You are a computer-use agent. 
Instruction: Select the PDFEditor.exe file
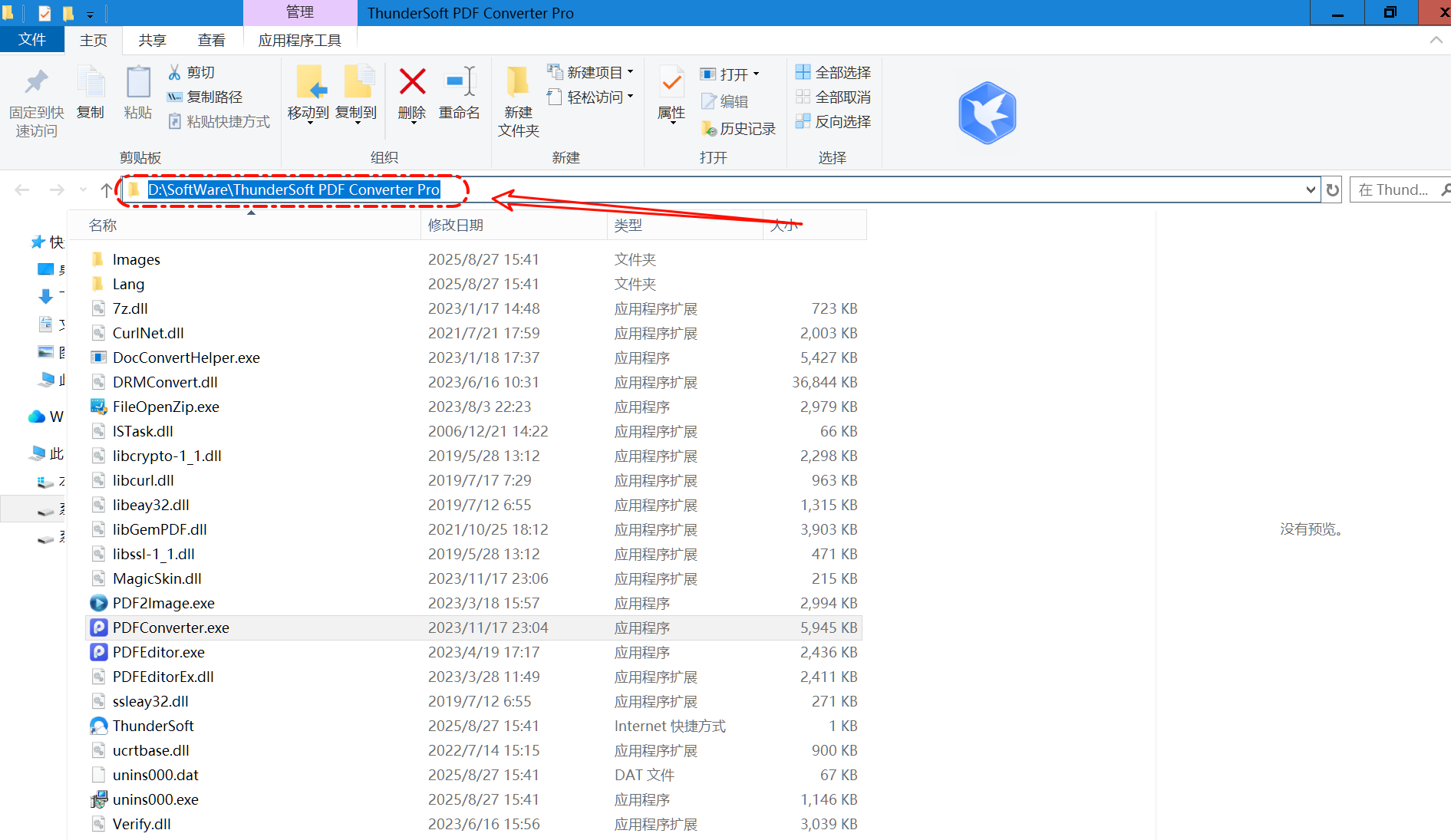[x=473, y=652]
